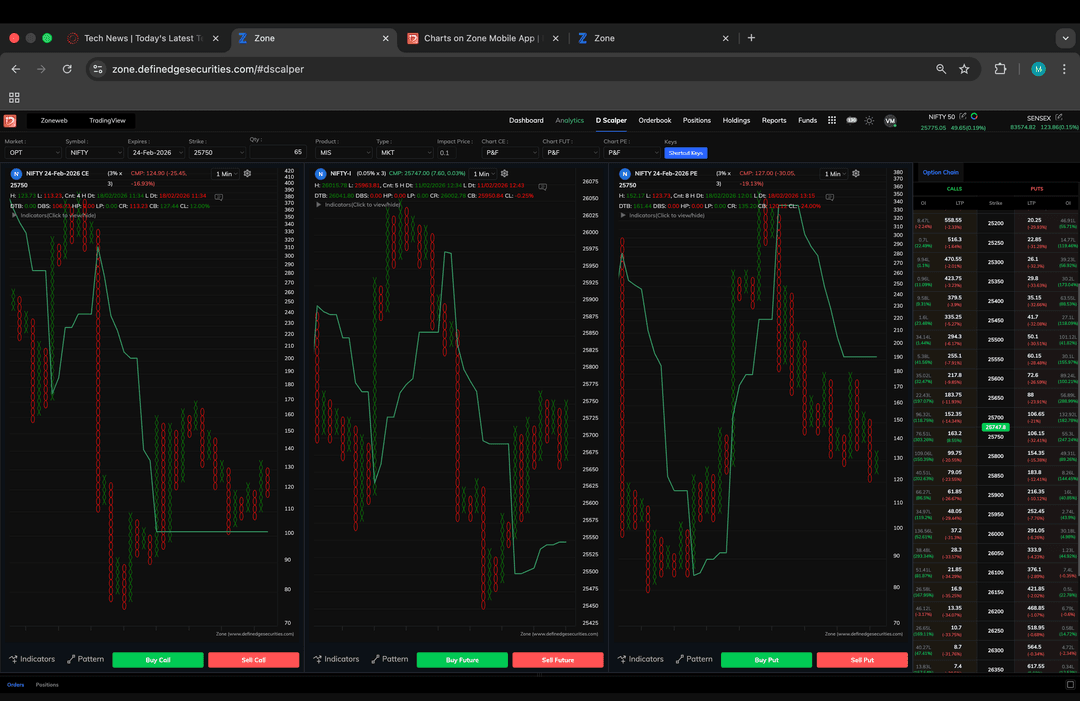Enable the Shortcut Keys toggle
1080x701 pixels.
pos(686,153)
